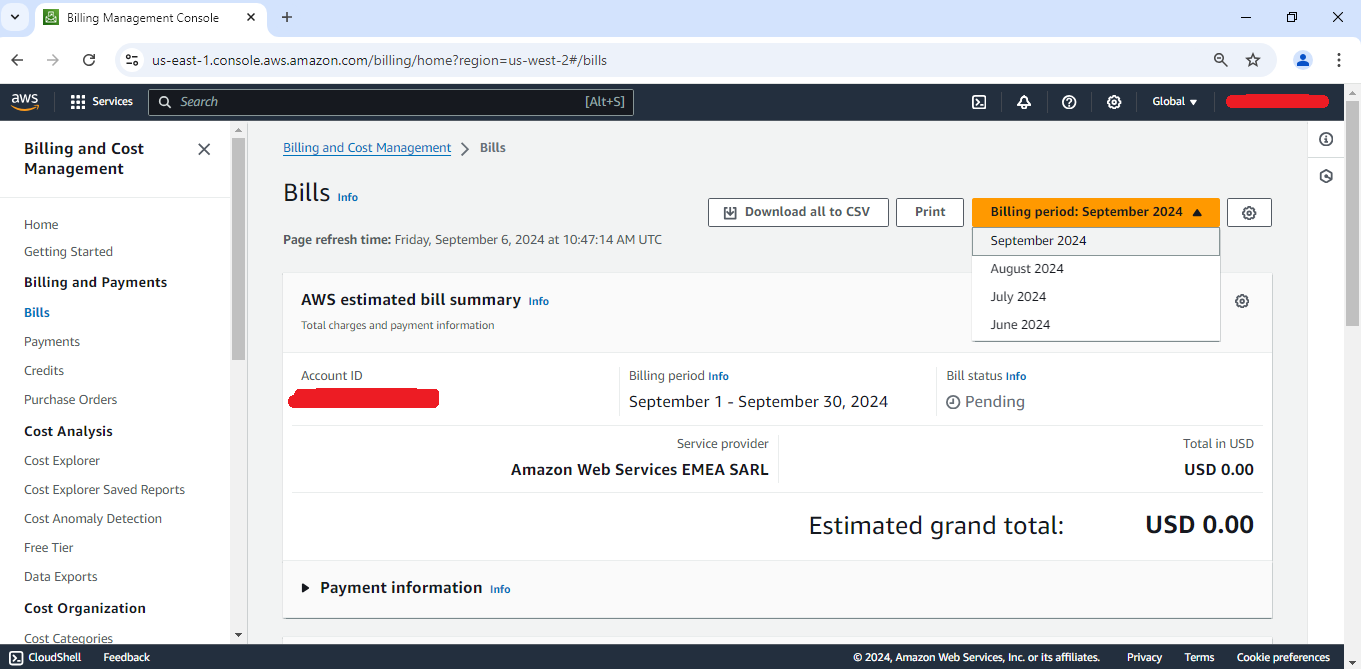Open CloudShell icon in top navigation

[980, 102]
